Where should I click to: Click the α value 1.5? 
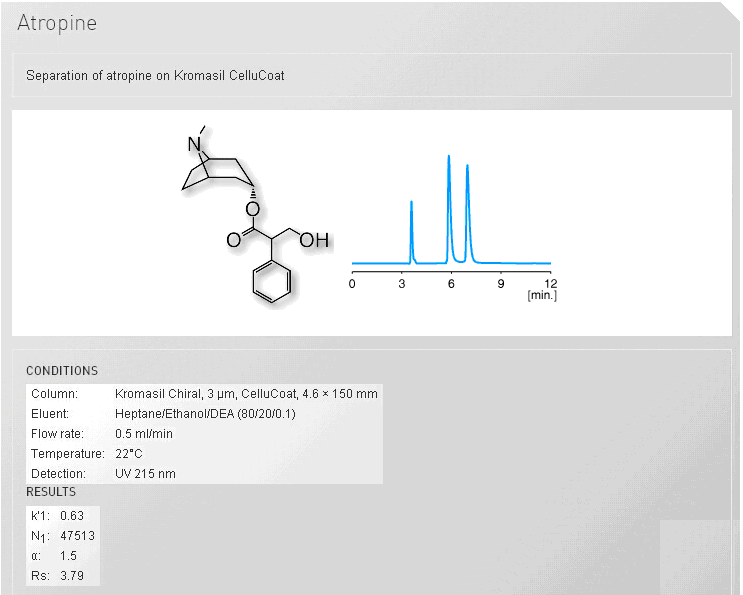tap(67, 556)
